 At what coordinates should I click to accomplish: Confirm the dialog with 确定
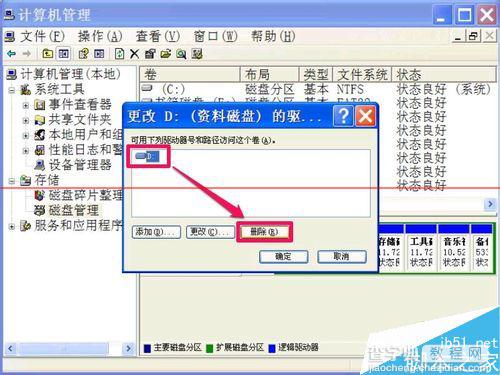(284, 256)
